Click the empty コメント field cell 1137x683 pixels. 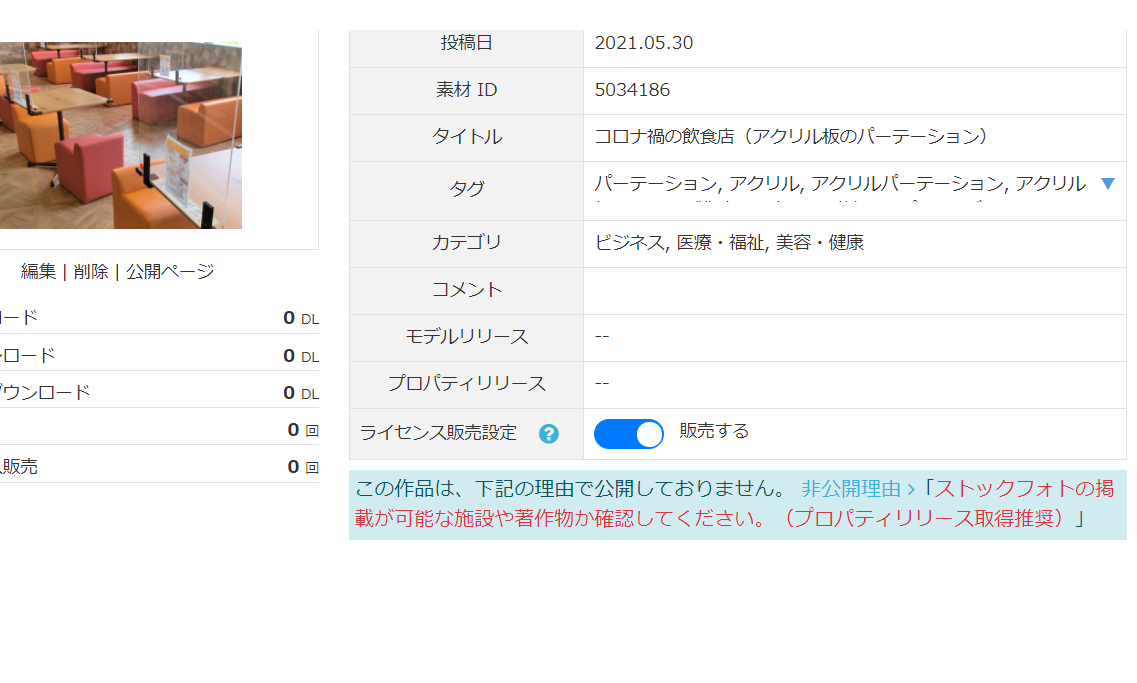point(854,290)
